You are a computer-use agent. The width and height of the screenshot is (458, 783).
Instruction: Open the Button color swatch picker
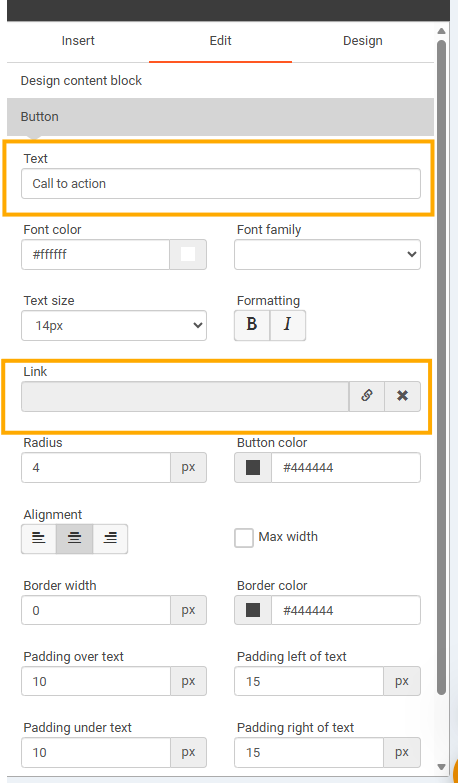click(253, 467)
